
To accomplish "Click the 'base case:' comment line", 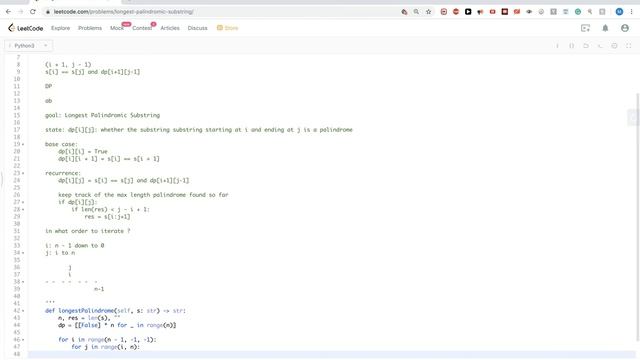I will click(61, 144).
